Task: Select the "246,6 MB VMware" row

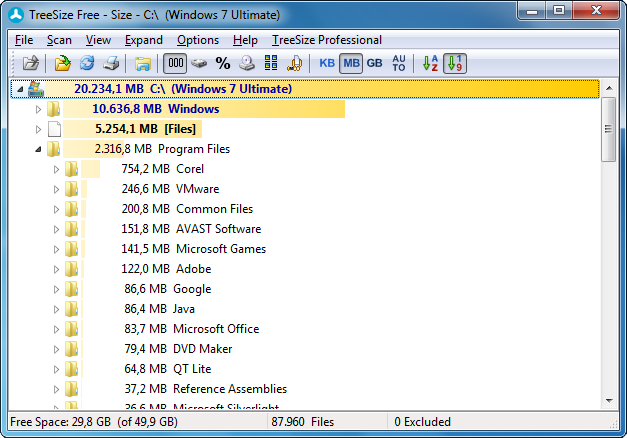Action: (170, 189)
